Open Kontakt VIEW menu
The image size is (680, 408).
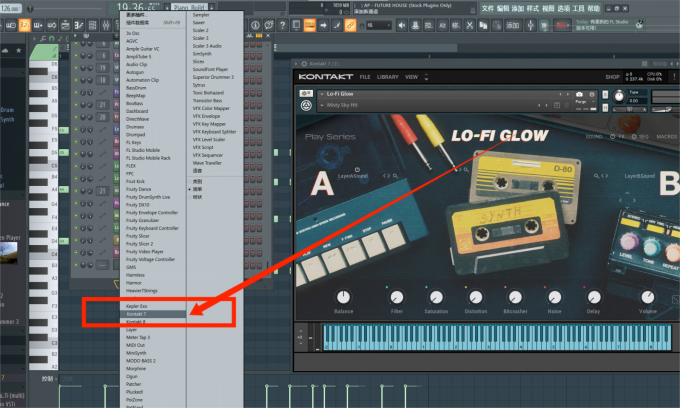tap(411, 77)
